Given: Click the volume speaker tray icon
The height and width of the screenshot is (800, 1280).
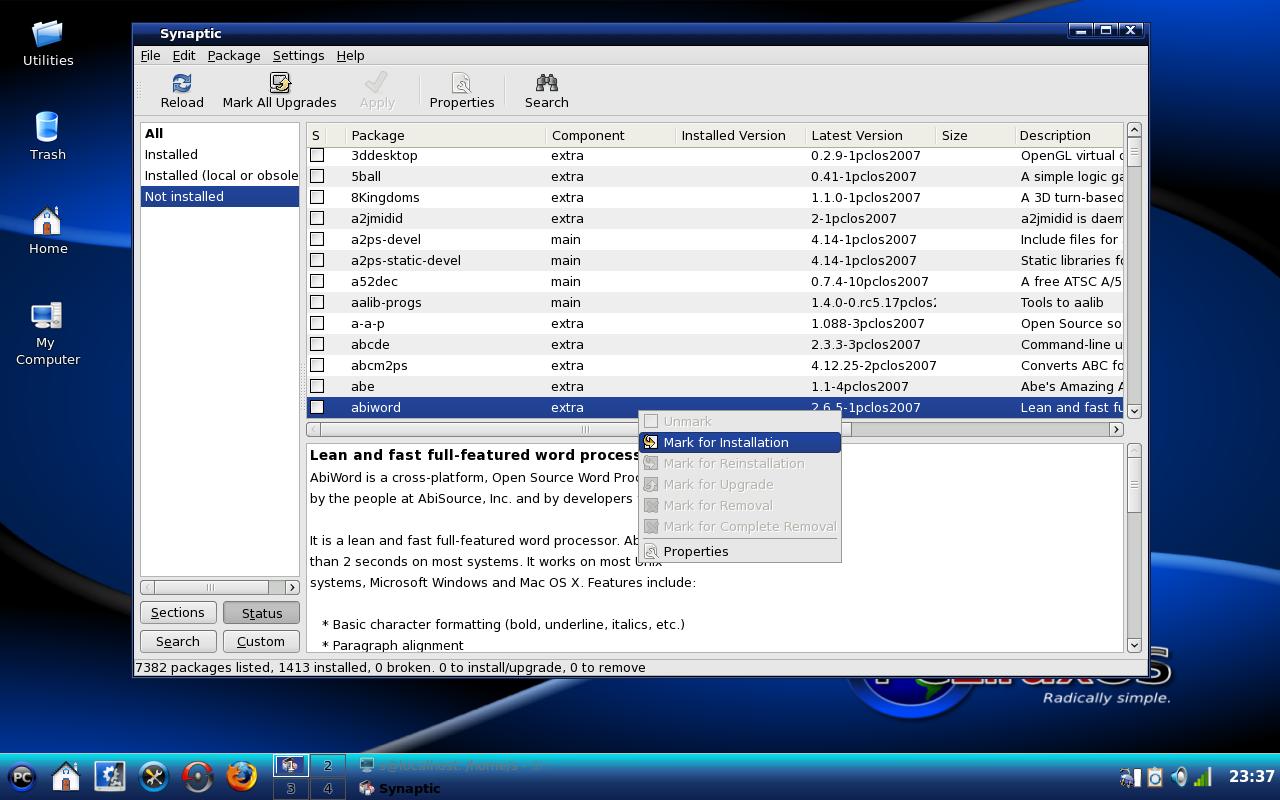Looking at the screenshot, I should [1179, 777].
